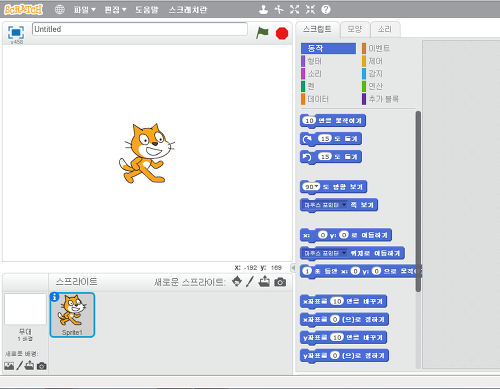Image resolution: width=500 pixels, height=389 pixels.
Task: Upload backdrop from file
Action: coord(29,366)
